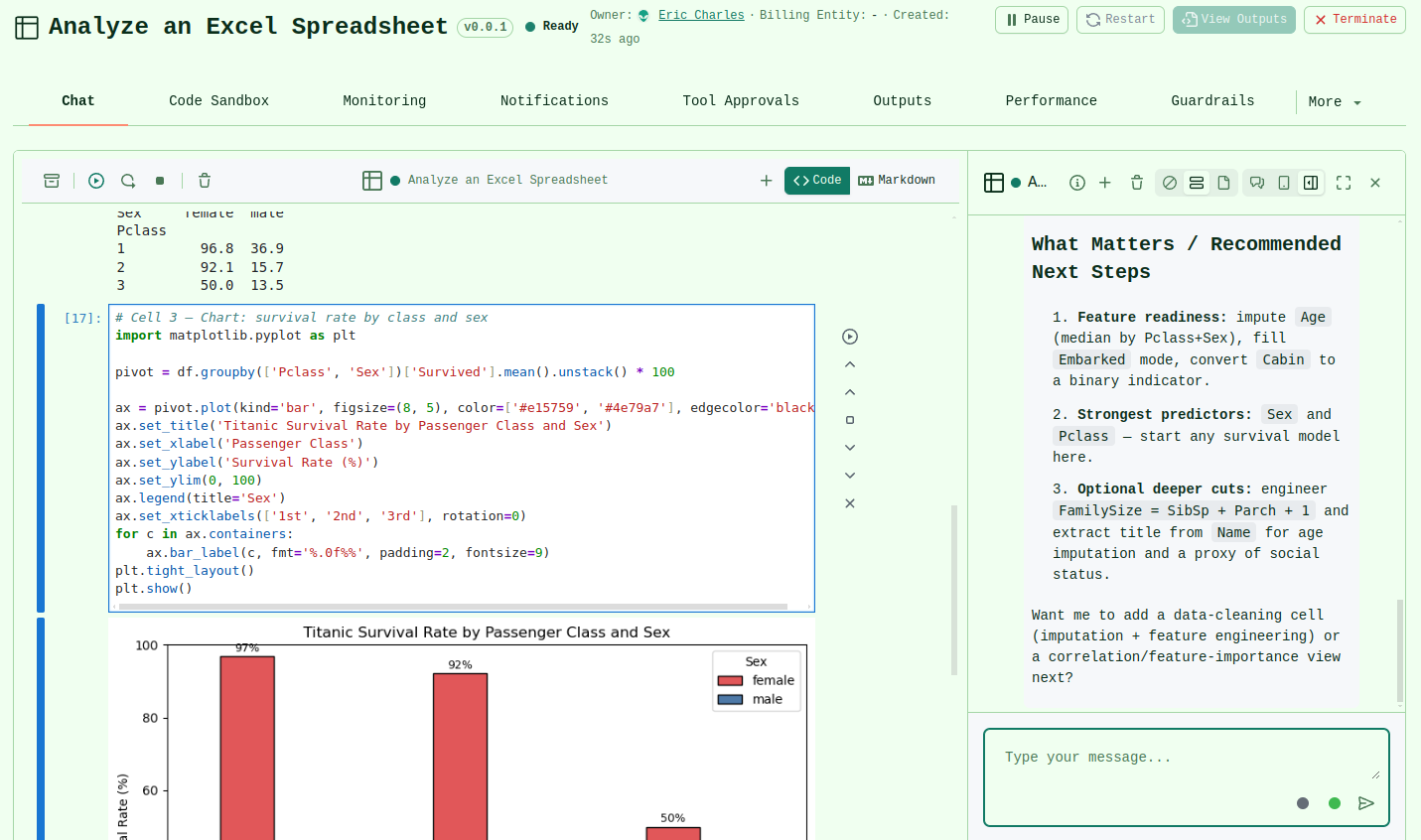1421x840 pixels.
Task: Switch chat layout to side panel mode
Action: click(1311, 183)
